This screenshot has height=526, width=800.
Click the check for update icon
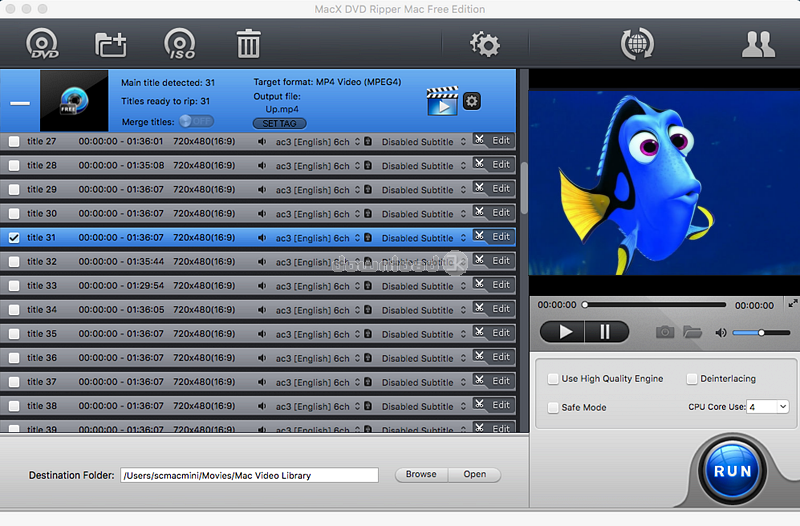(x=637, y=44)
